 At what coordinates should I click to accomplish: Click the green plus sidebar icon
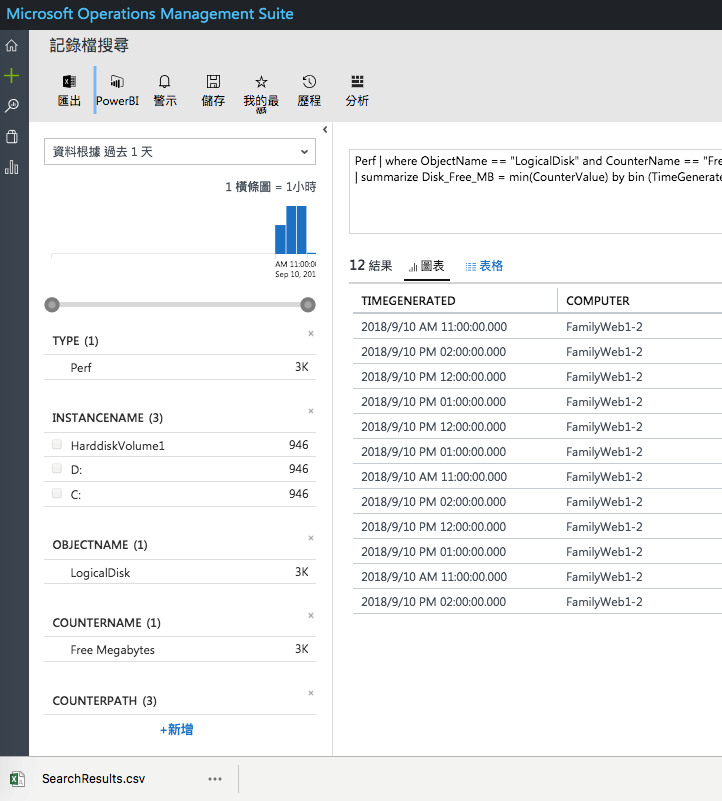tap(11, 76)
